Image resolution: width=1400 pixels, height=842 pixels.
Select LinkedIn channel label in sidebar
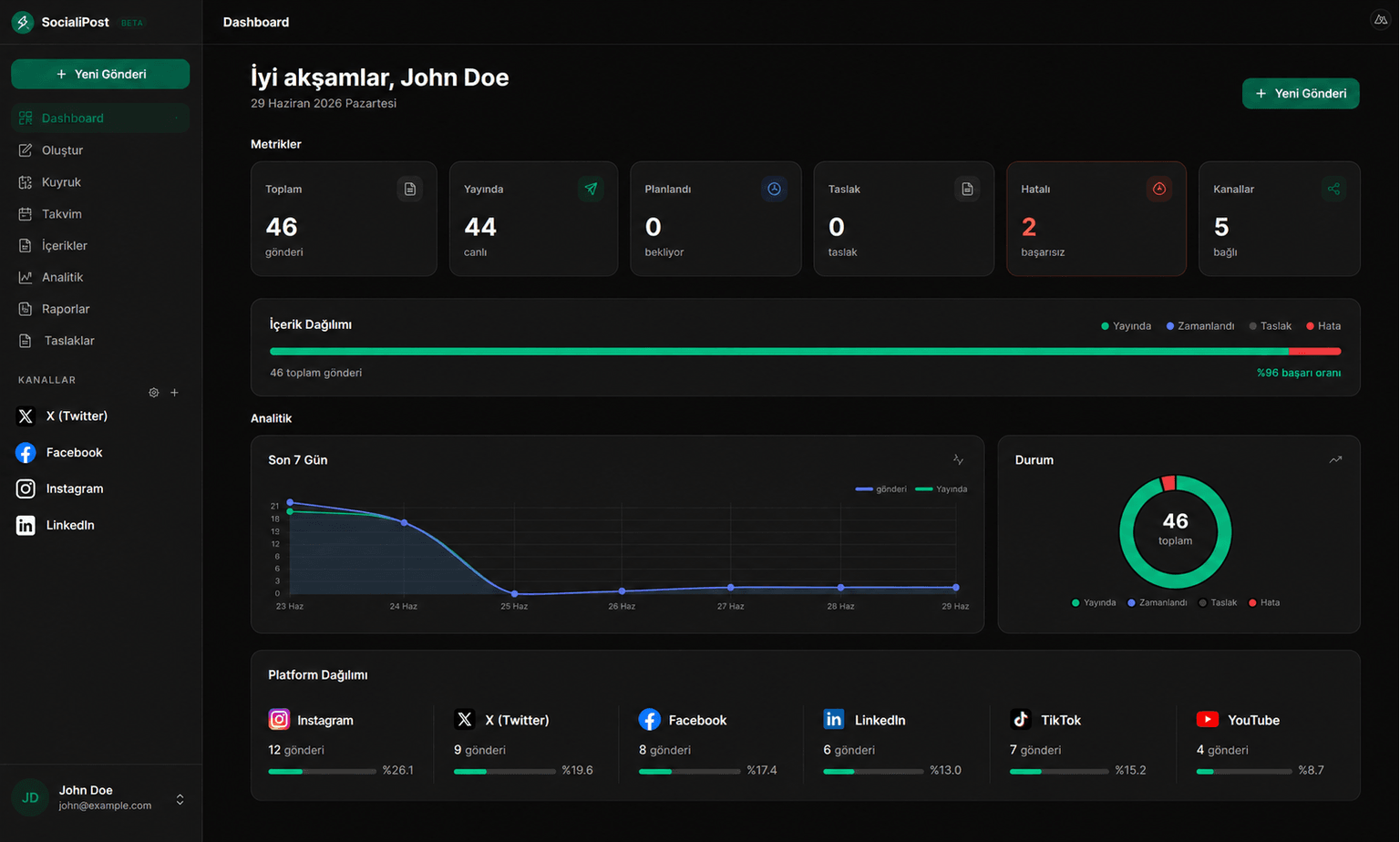[x=70, y=525]
